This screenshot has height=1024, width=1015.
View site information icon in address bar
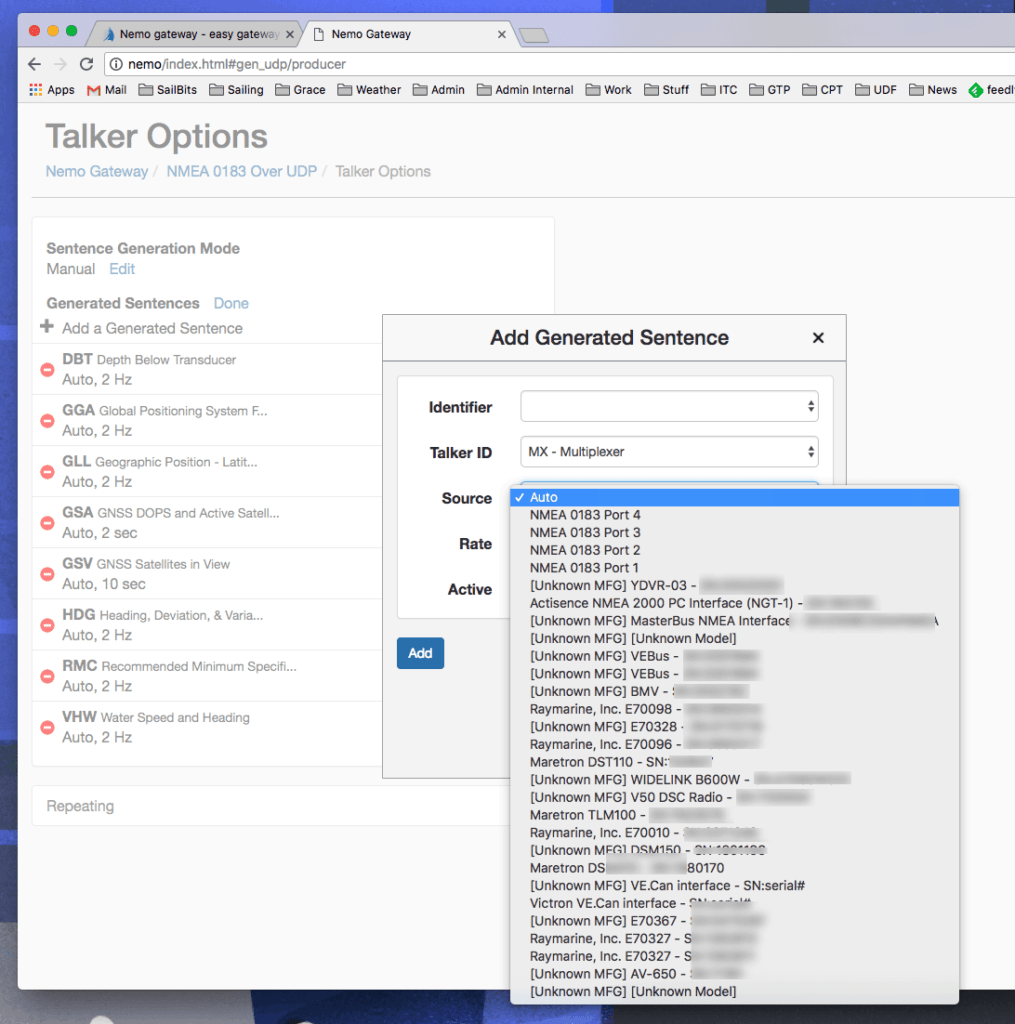click(116, 64)
